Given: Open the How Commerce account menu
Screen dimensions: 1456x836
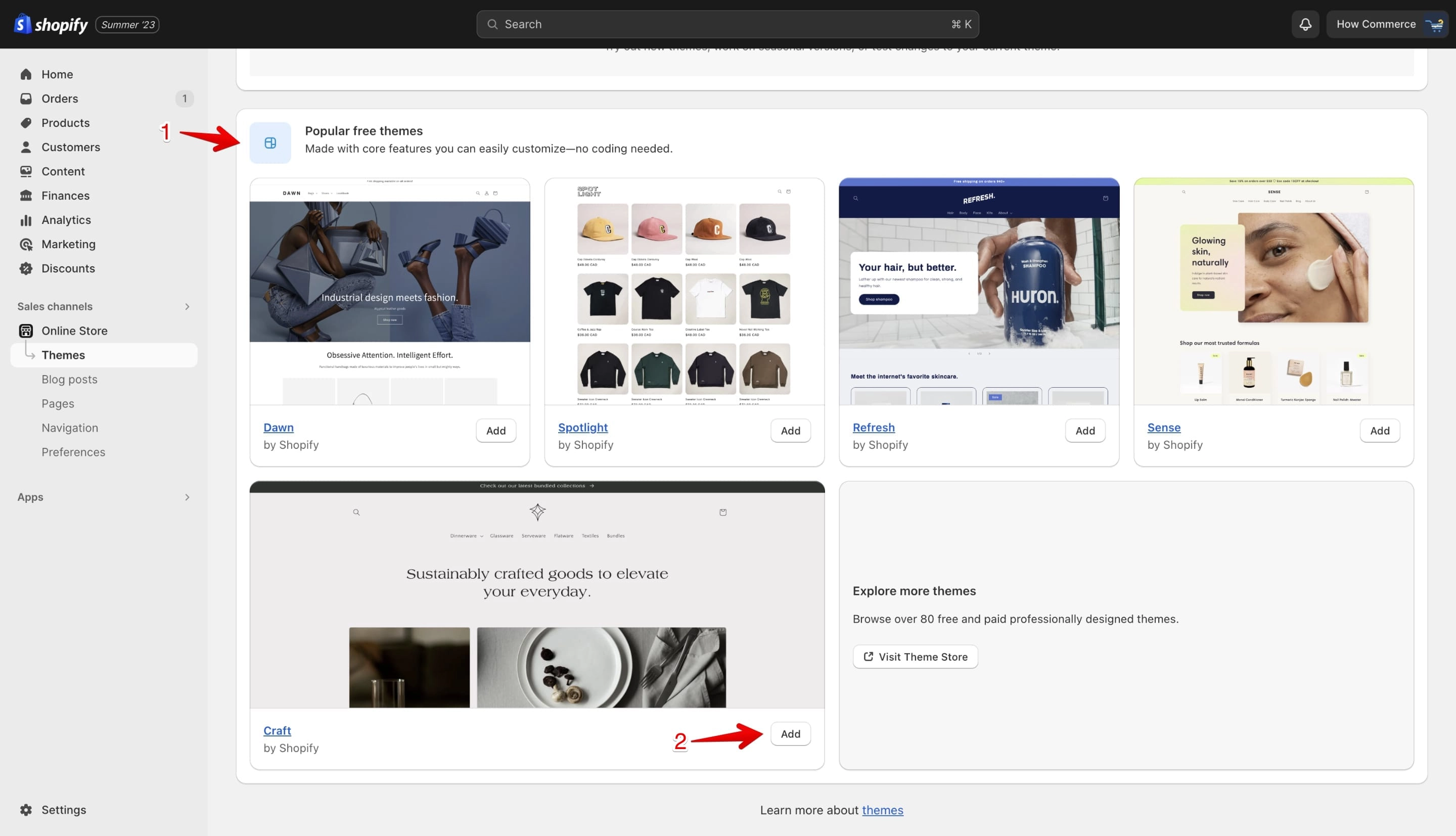Looking at the screenshot, I should pos(1387,24).
